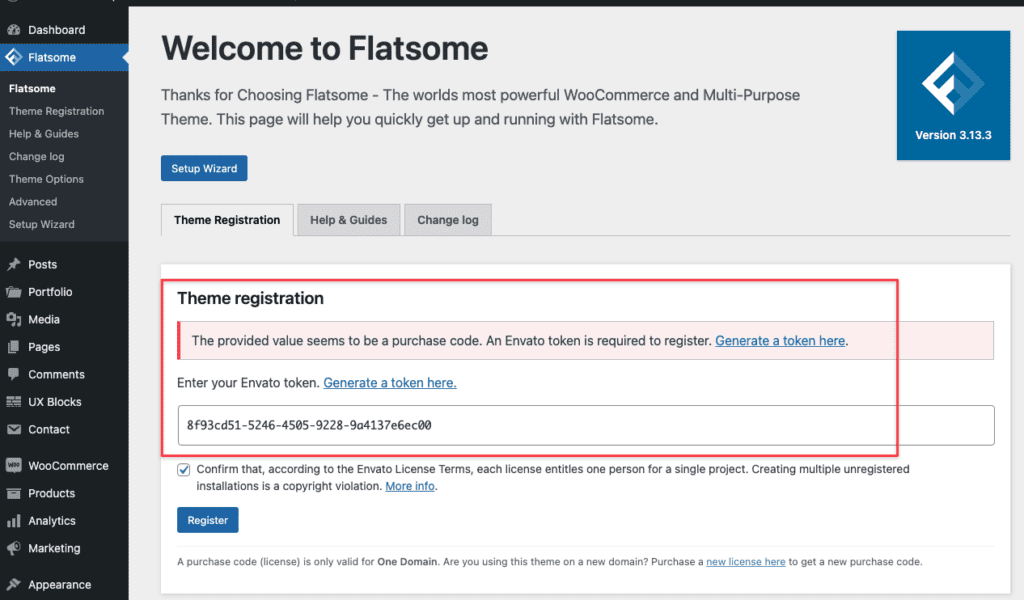Open Theme Options in the sidebar submenu
The height and width of the screenshot is (600, 1024).
pyautogui.click(x=46, y=179)
